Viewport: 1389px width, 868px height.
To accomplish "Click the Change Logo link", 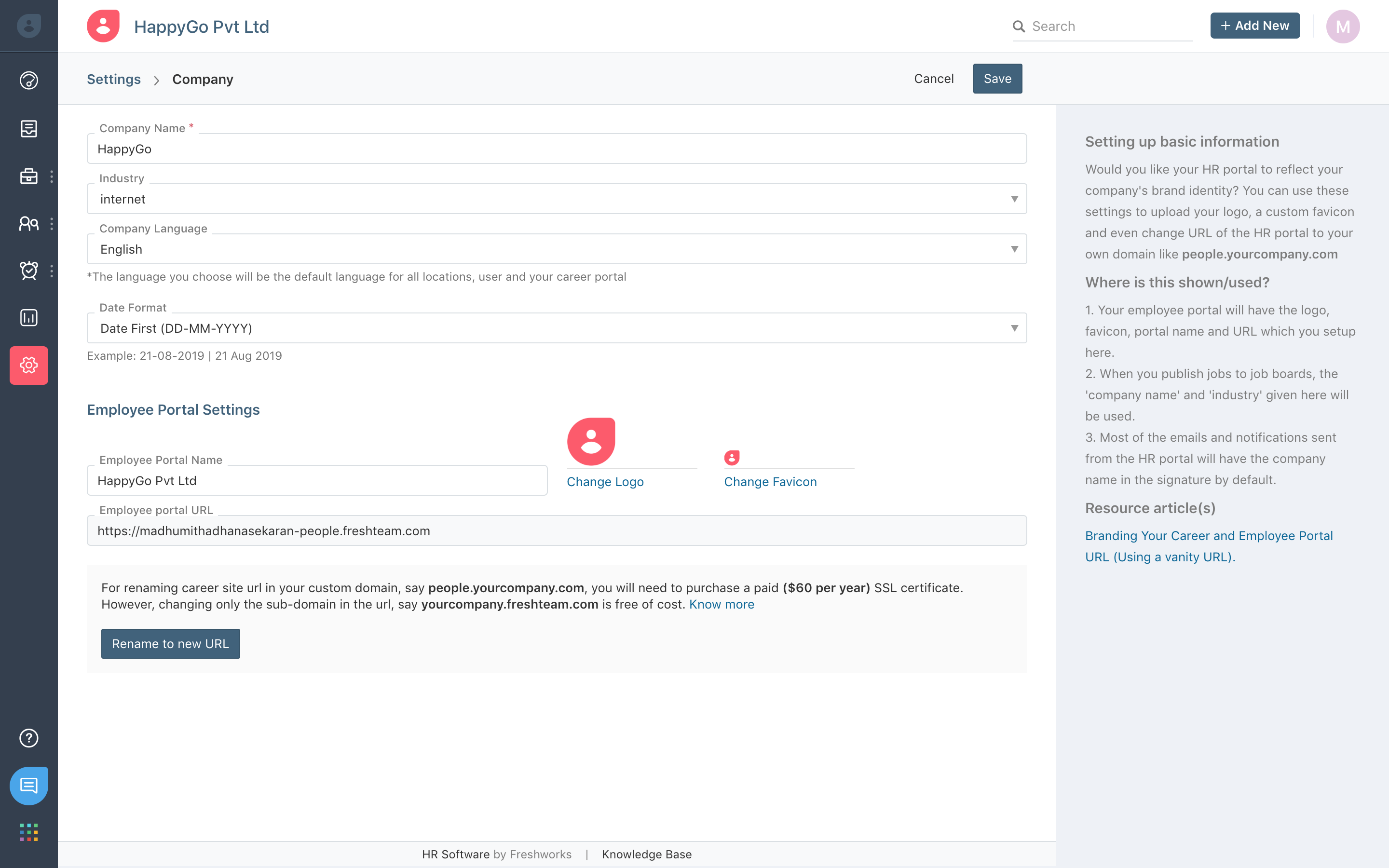I will point(605,482).
